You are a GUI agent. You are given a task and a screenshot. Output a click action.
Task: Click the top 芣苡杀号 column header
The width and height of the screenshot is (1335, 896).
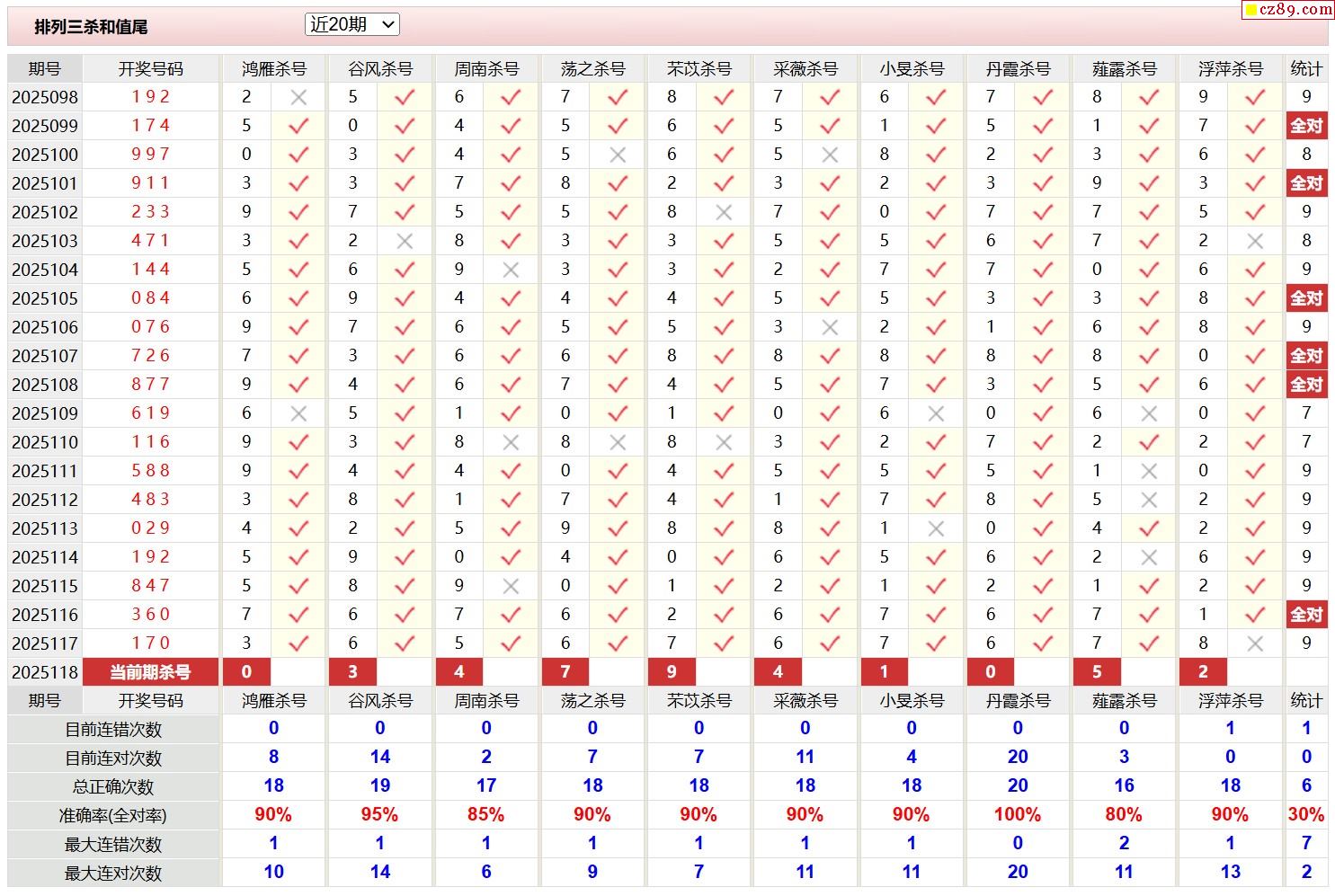(699, 68)
